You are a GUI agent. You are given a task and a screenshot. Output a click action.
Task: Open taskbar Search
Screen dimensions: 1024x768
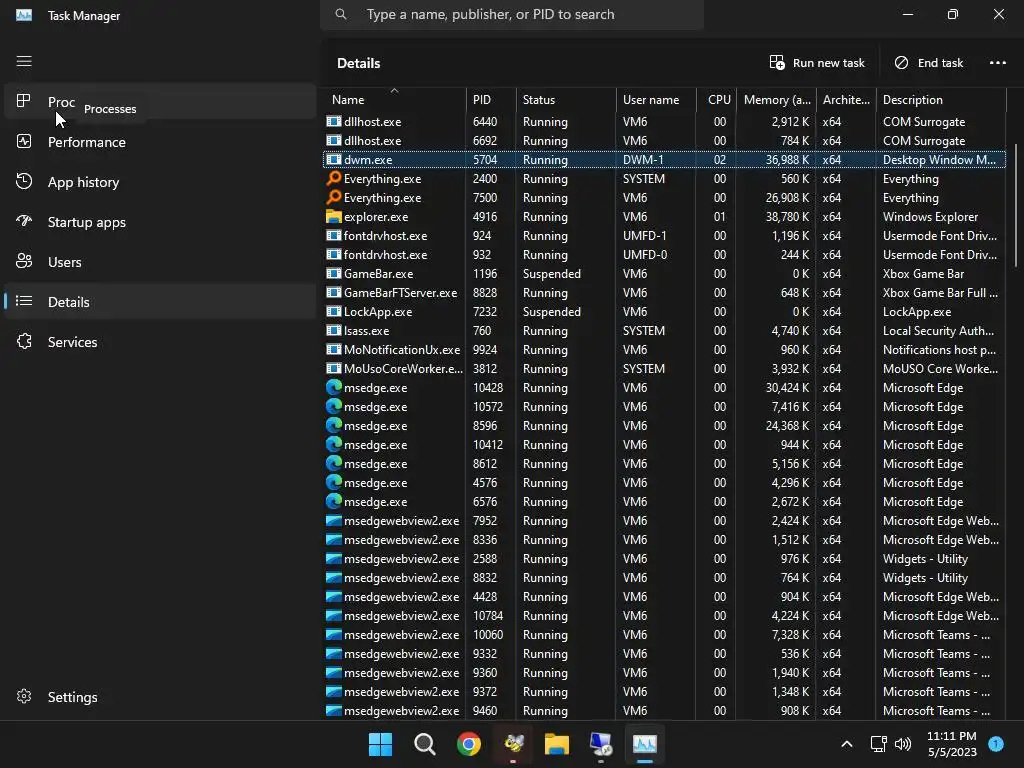click(x=424, y=744)
